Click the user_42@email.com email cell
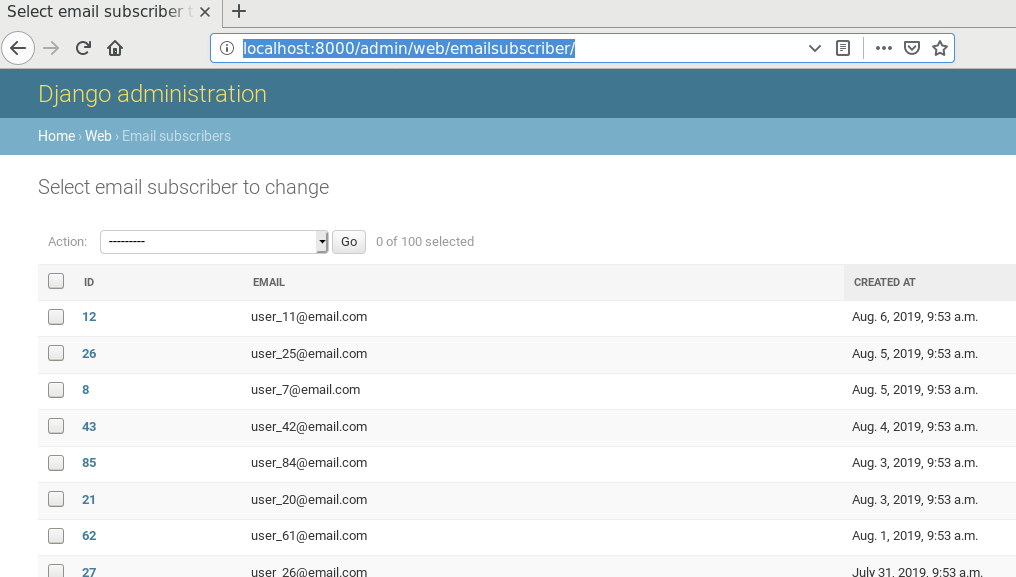The height and width of the screenshot is (577, 1016). click(309, 427)
